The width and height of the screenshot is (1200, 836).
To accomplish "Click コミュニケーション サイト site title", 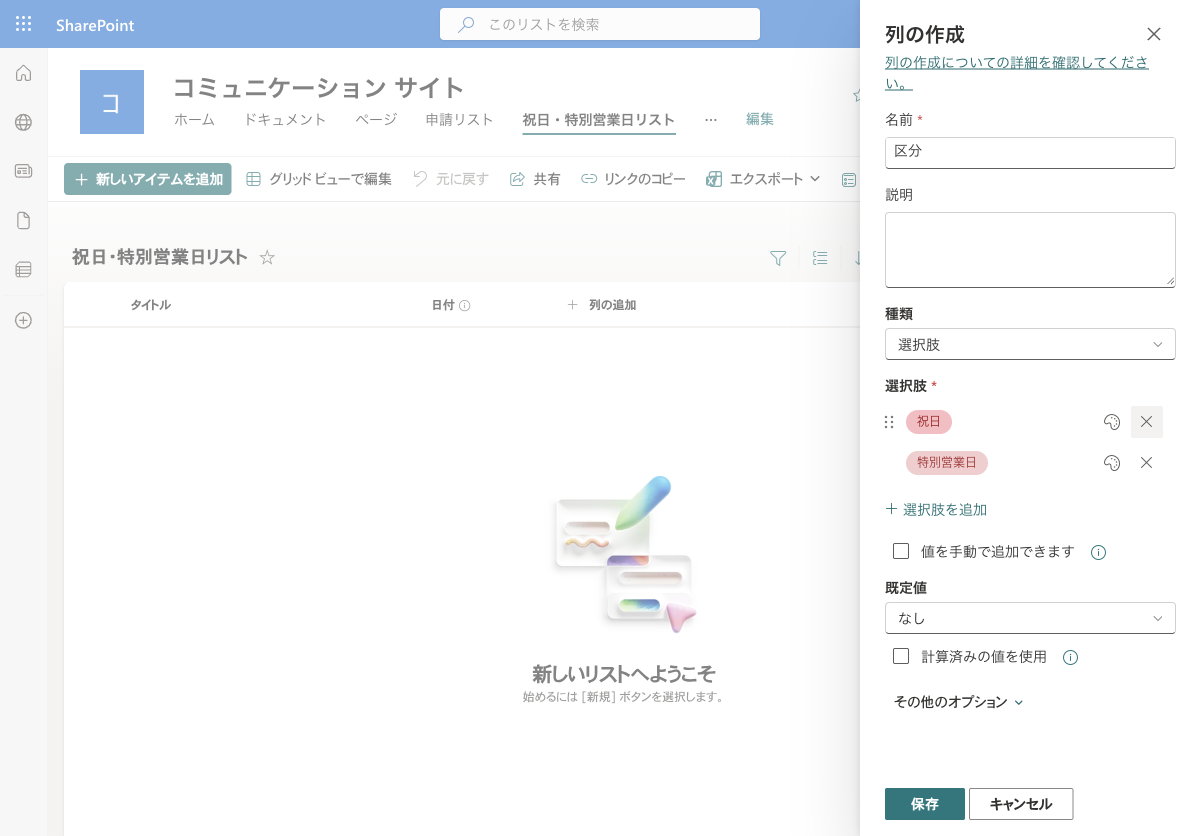I will click(x=319, y=88).
